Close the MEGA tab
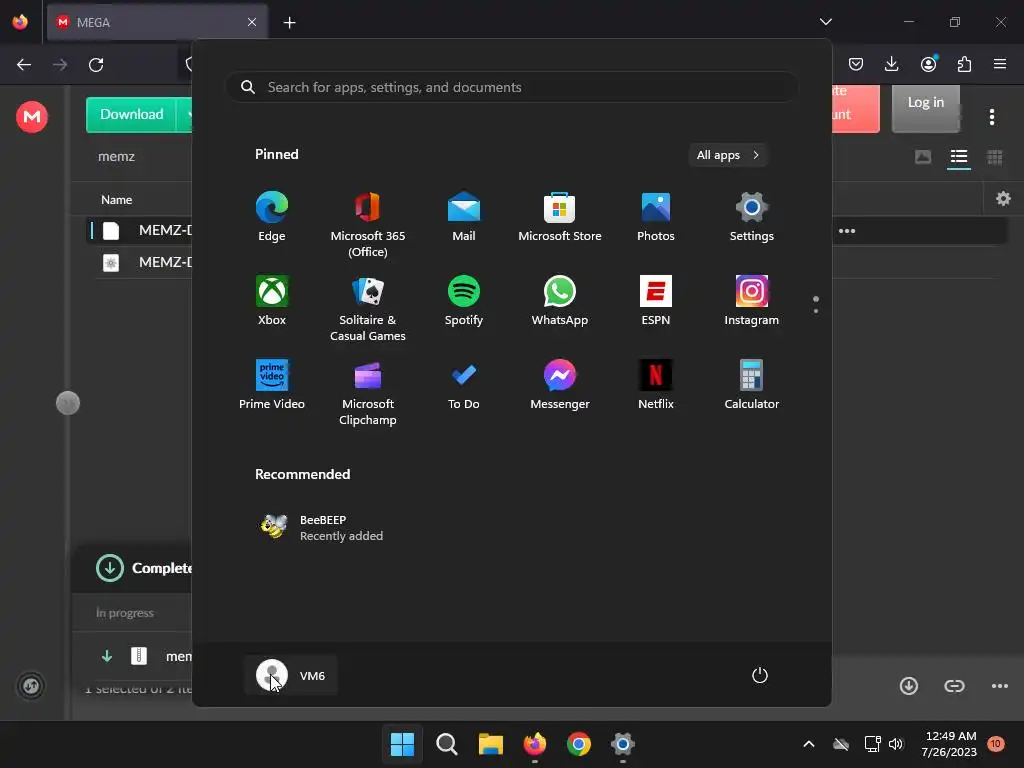The height and width of the screenshot is (768, 1024). pos(252,22)
